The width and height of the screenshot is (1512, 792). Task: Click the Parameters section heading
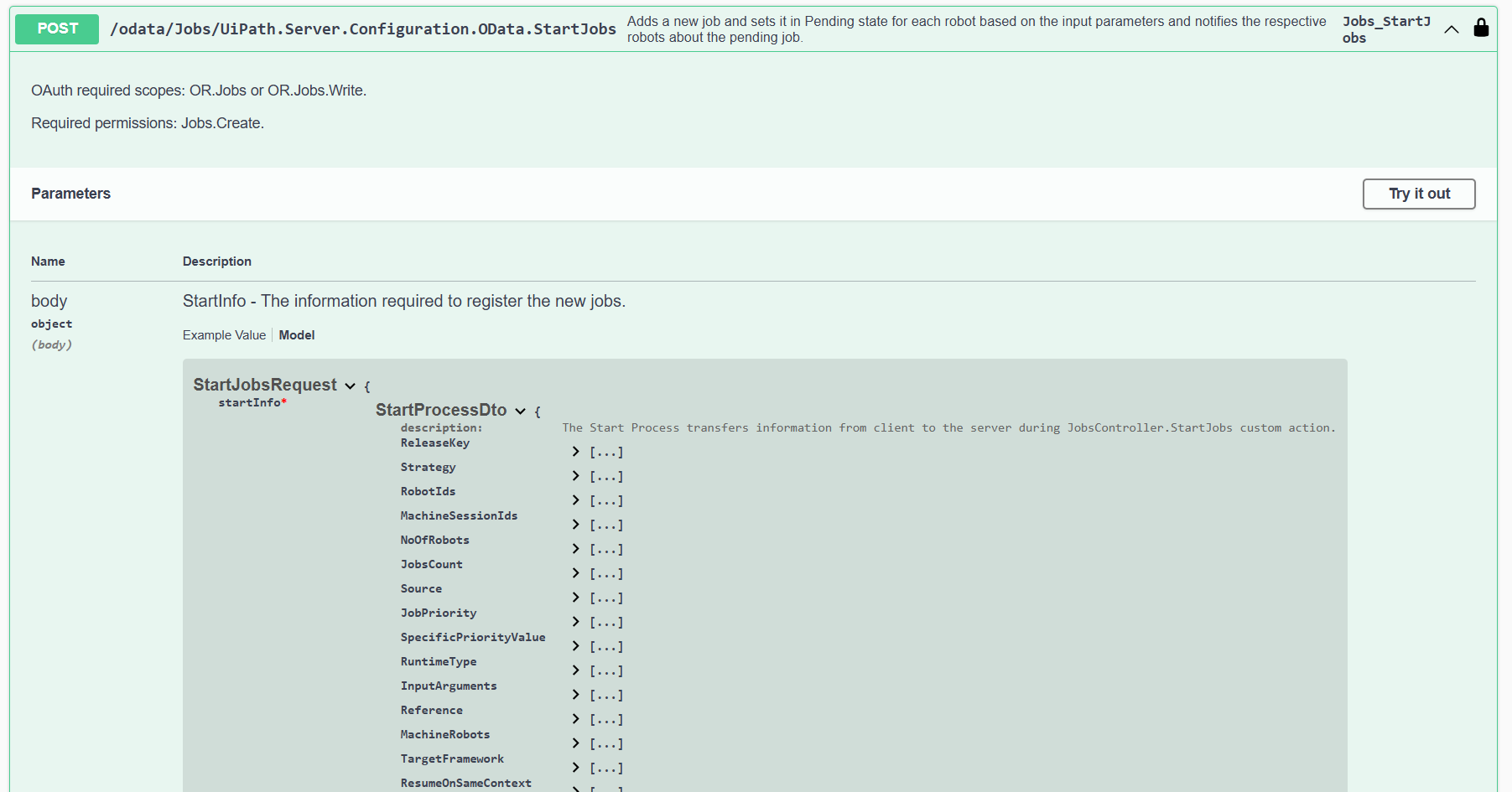coord(70,194)
